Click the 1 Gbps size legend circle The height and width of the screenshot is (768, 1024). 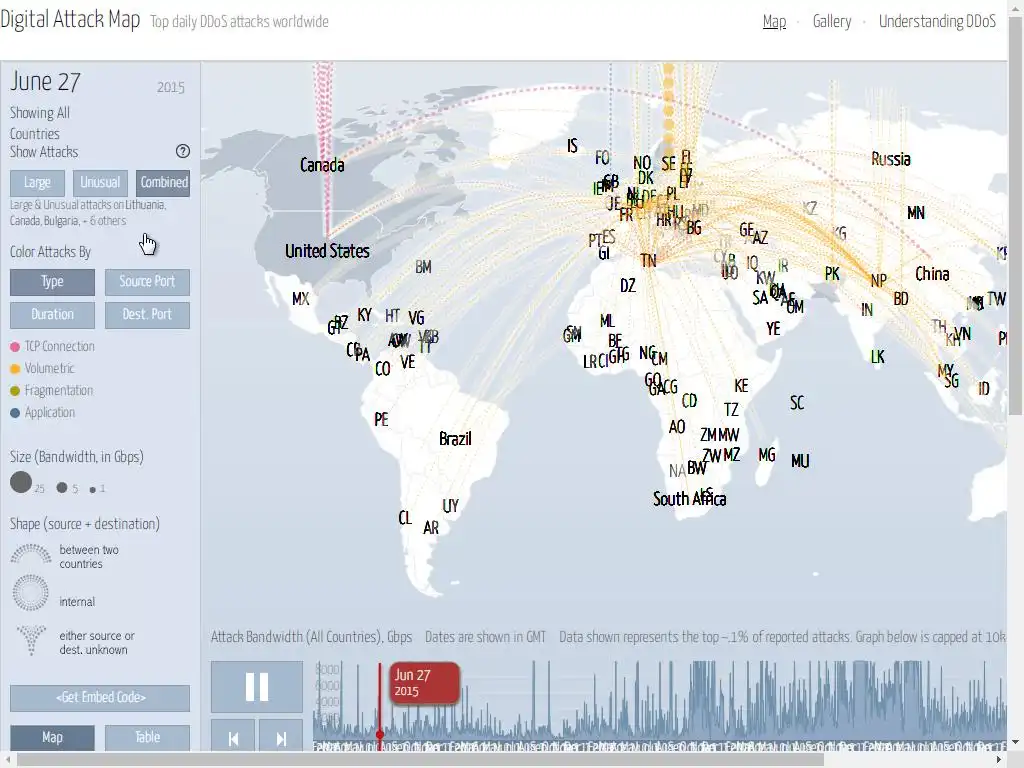point(93,489)
